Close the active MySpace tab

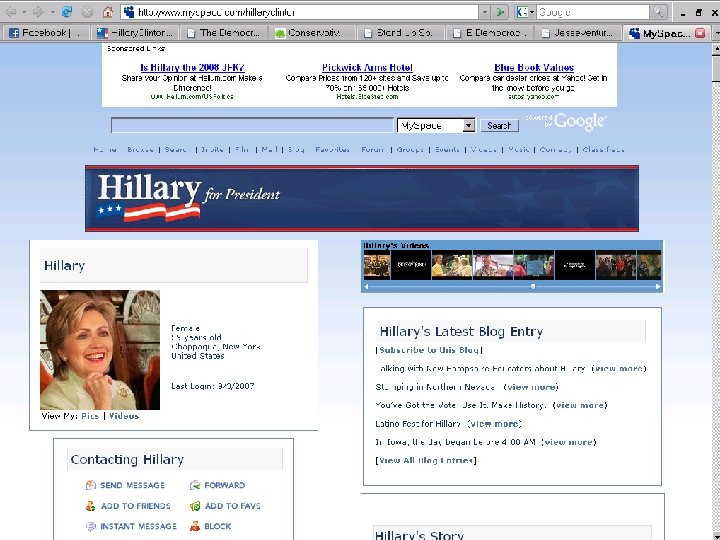tap(700, 33)
